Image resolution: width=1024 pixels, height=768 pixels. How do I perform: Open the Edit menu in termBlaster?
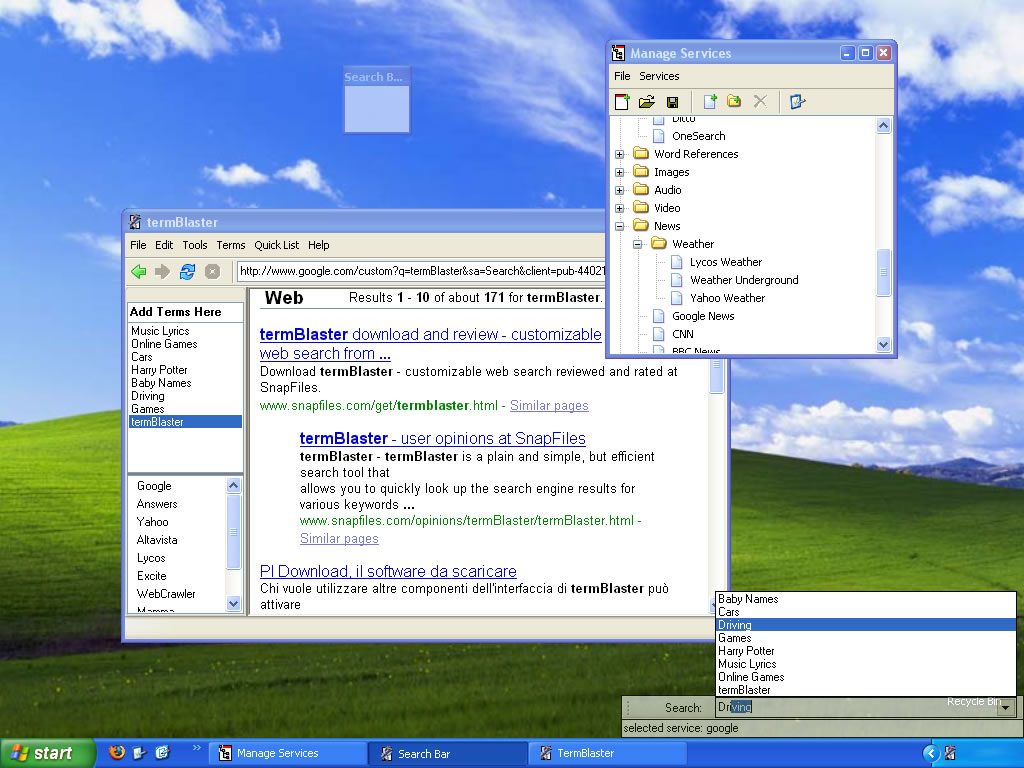coord(164,245)
